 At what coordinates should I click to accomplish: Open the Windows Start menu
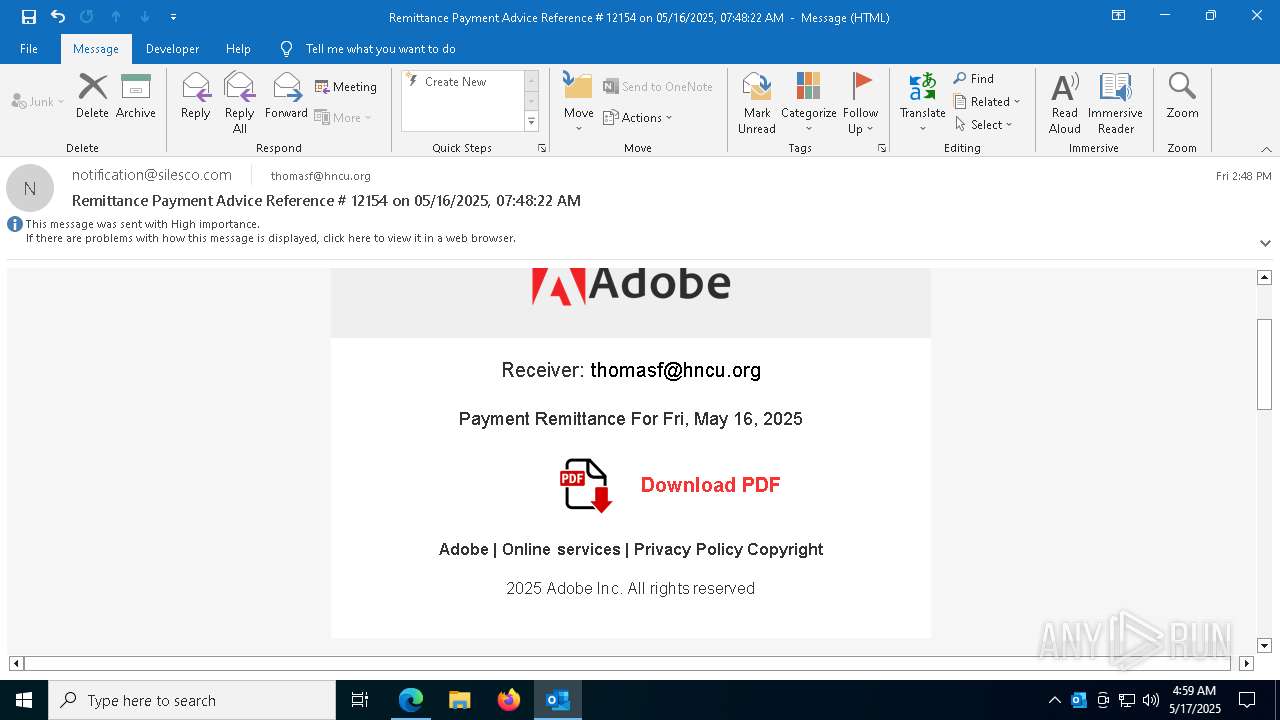coord(24,700)
